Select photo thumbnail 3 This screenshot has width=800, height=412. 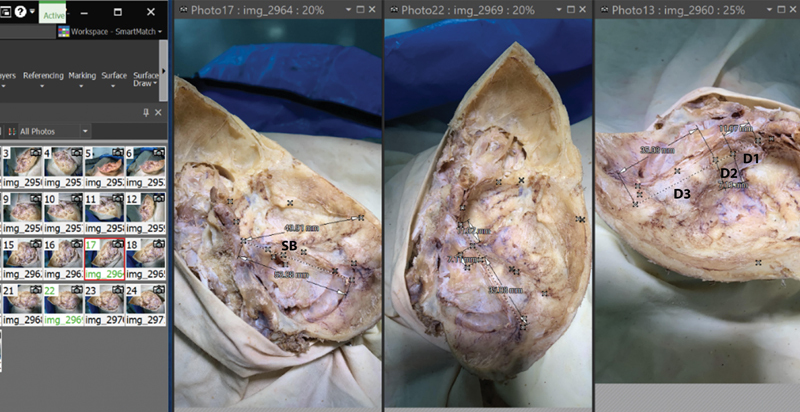pyautogui.click(x=17, y=163)
